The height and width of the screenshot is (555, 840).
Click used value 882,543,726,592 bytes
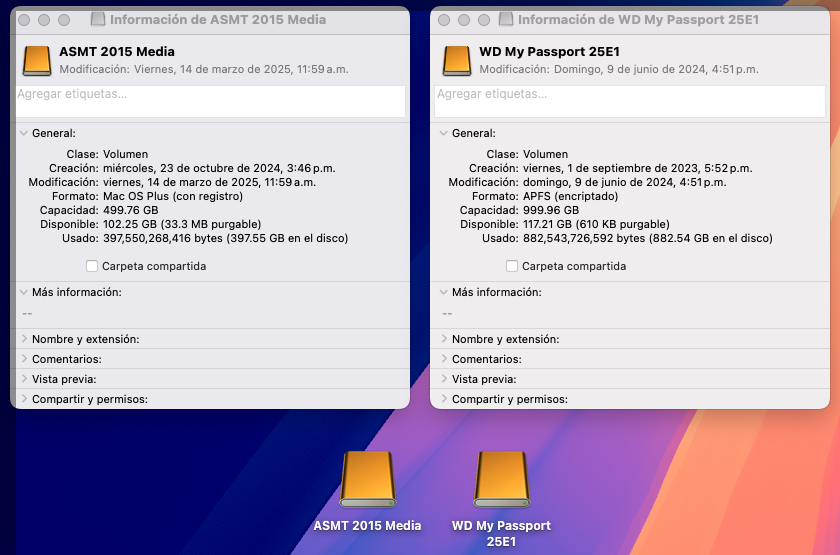pyautogui.click(x=584, y=238)
